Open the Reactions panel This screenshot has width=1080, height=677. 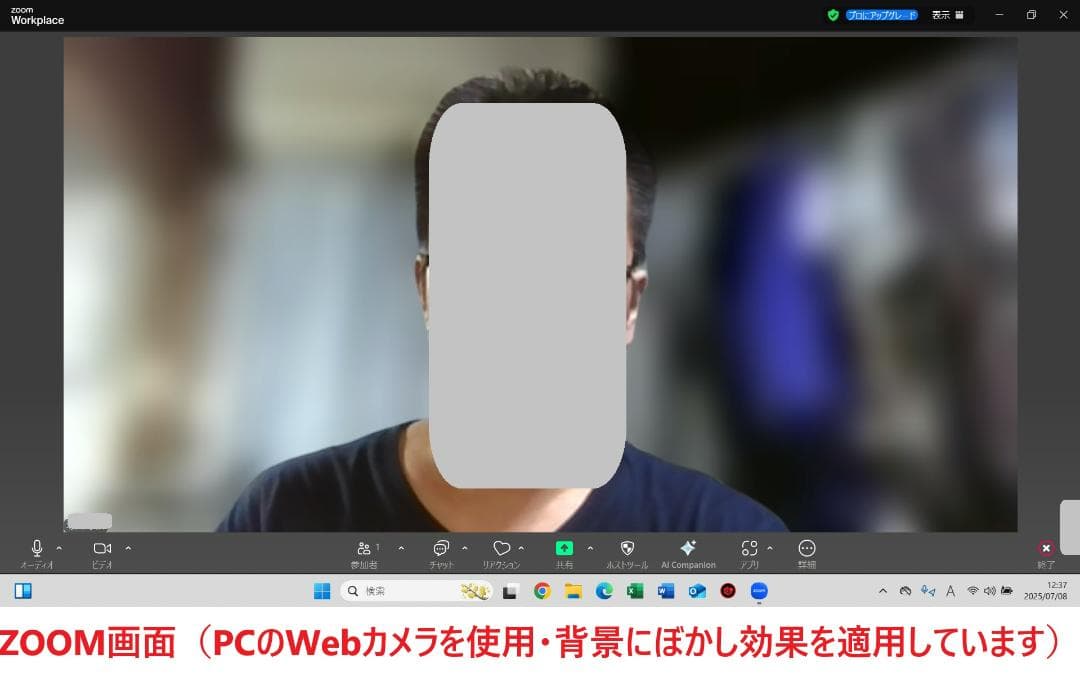[503, 550]
